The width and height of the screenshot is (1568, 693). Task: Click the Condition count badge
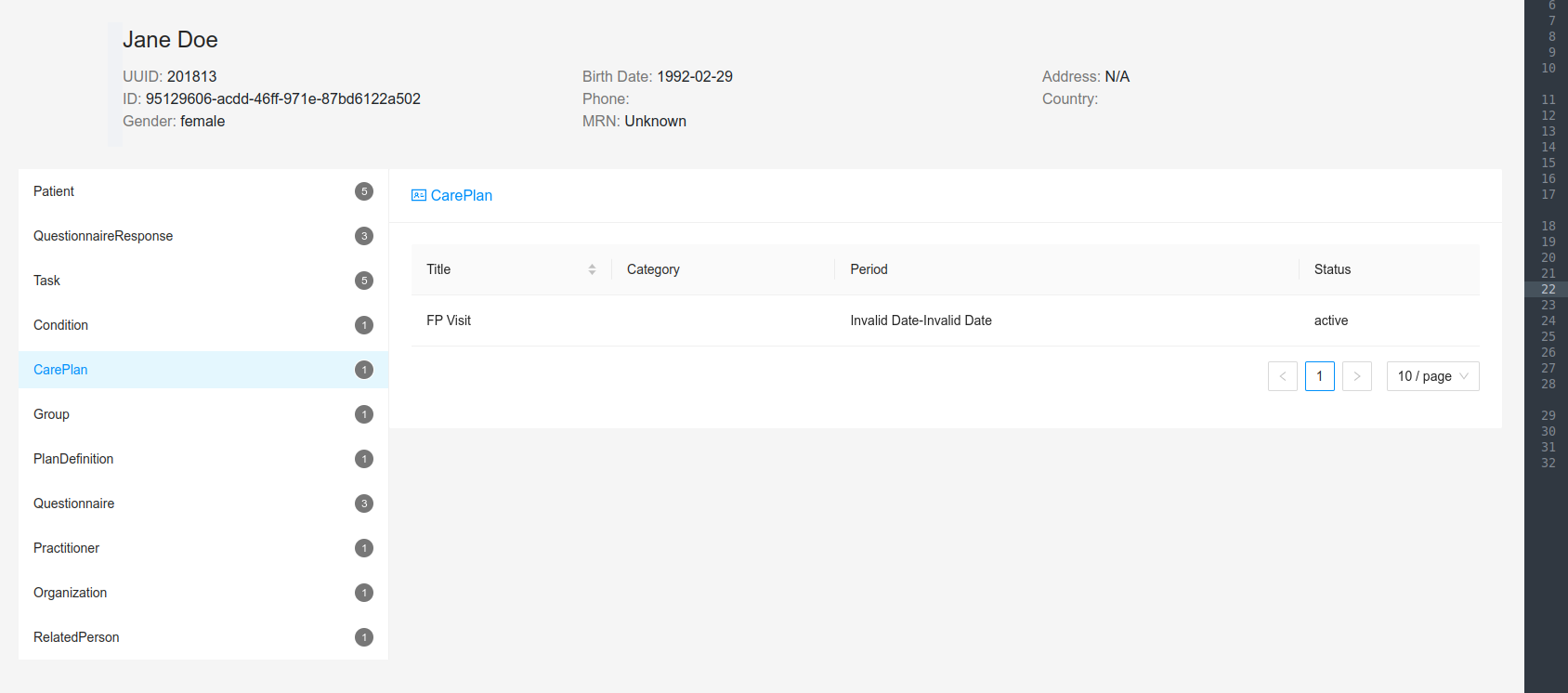pos(364,325)
